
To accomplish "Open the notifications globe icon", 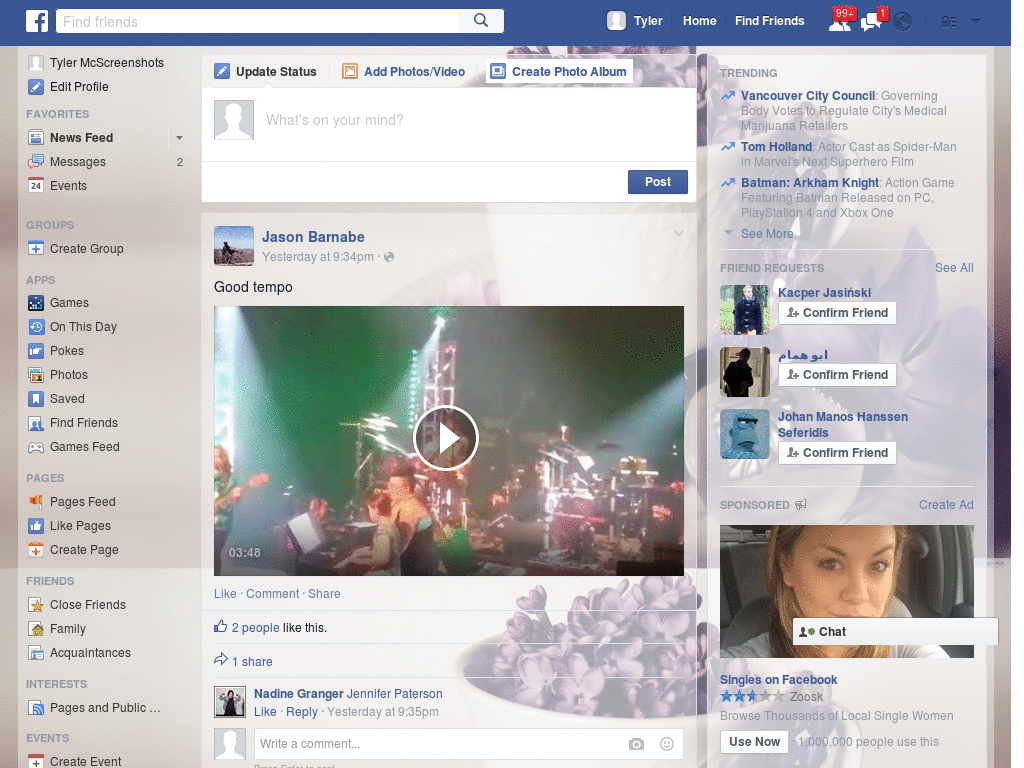I will (x=903, y=22).
